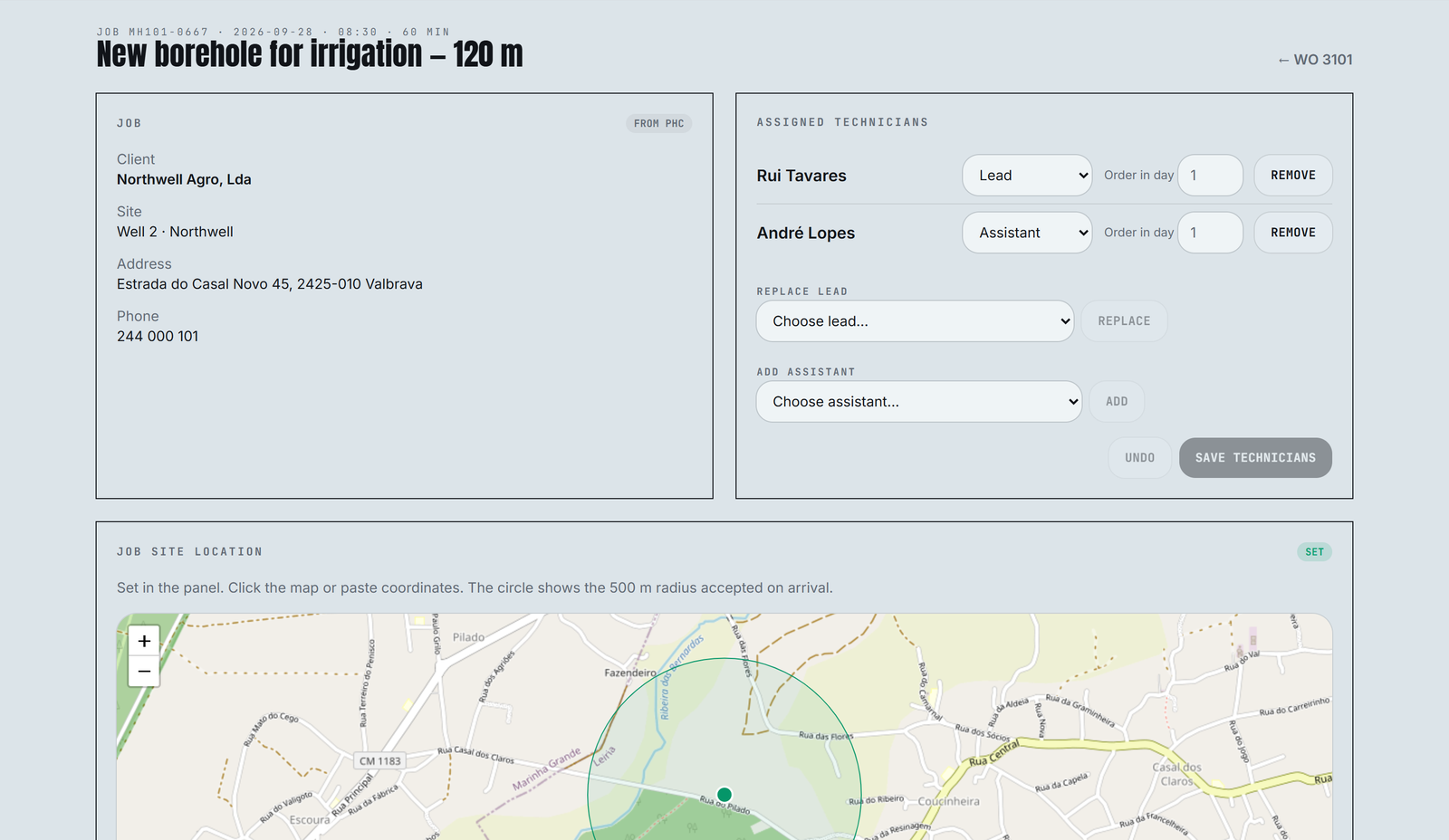Open Rui Tavares role dropdown
Viewport: 1449px width, 840px height.
click(1027, 176)
